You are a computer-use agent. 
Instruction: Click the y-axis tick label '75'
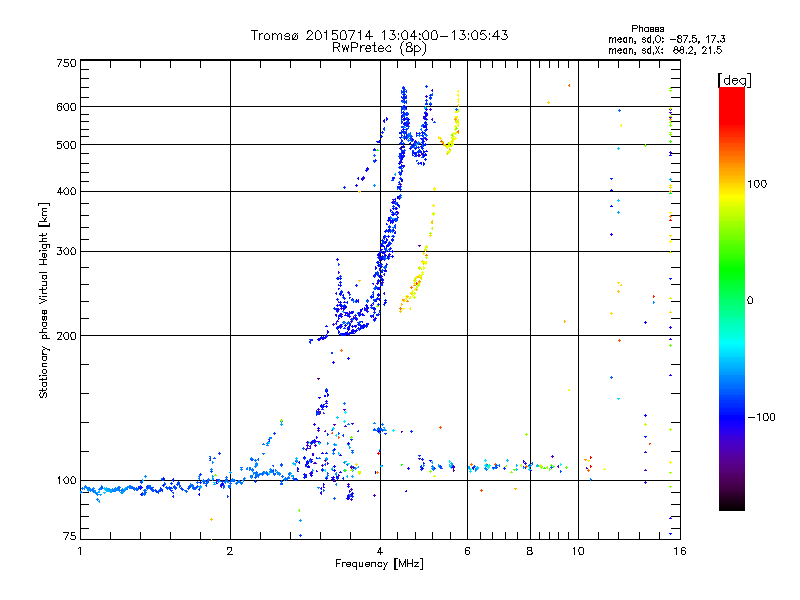pyautogui.click(x=70, y=536)
